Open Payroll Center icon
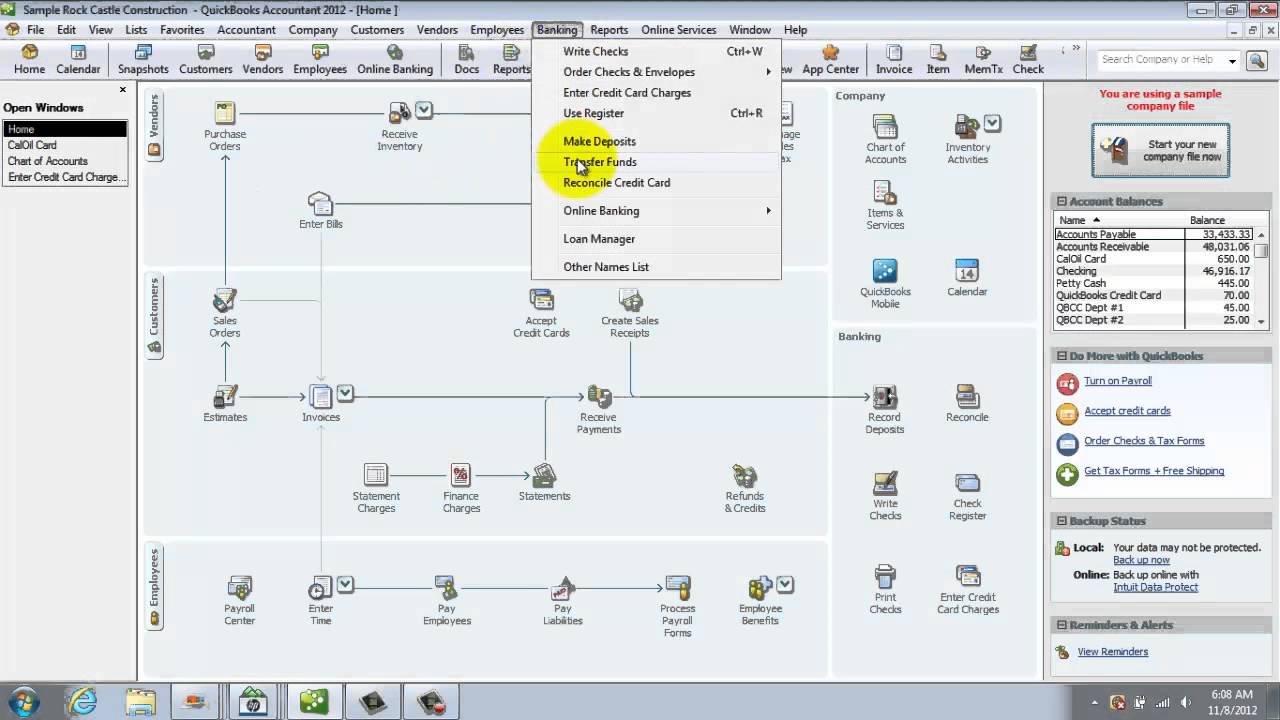Image resolution: width=1280 pixels, height=720 pixels. (x=239, y=587)
